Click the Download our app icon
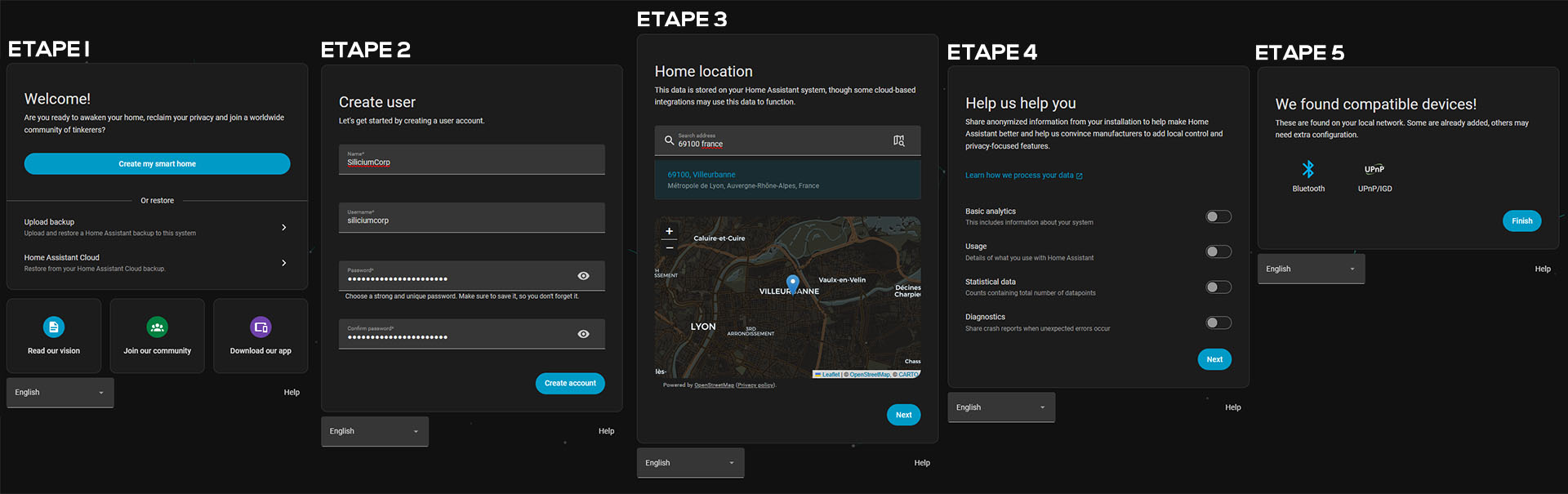 [261, 327]
